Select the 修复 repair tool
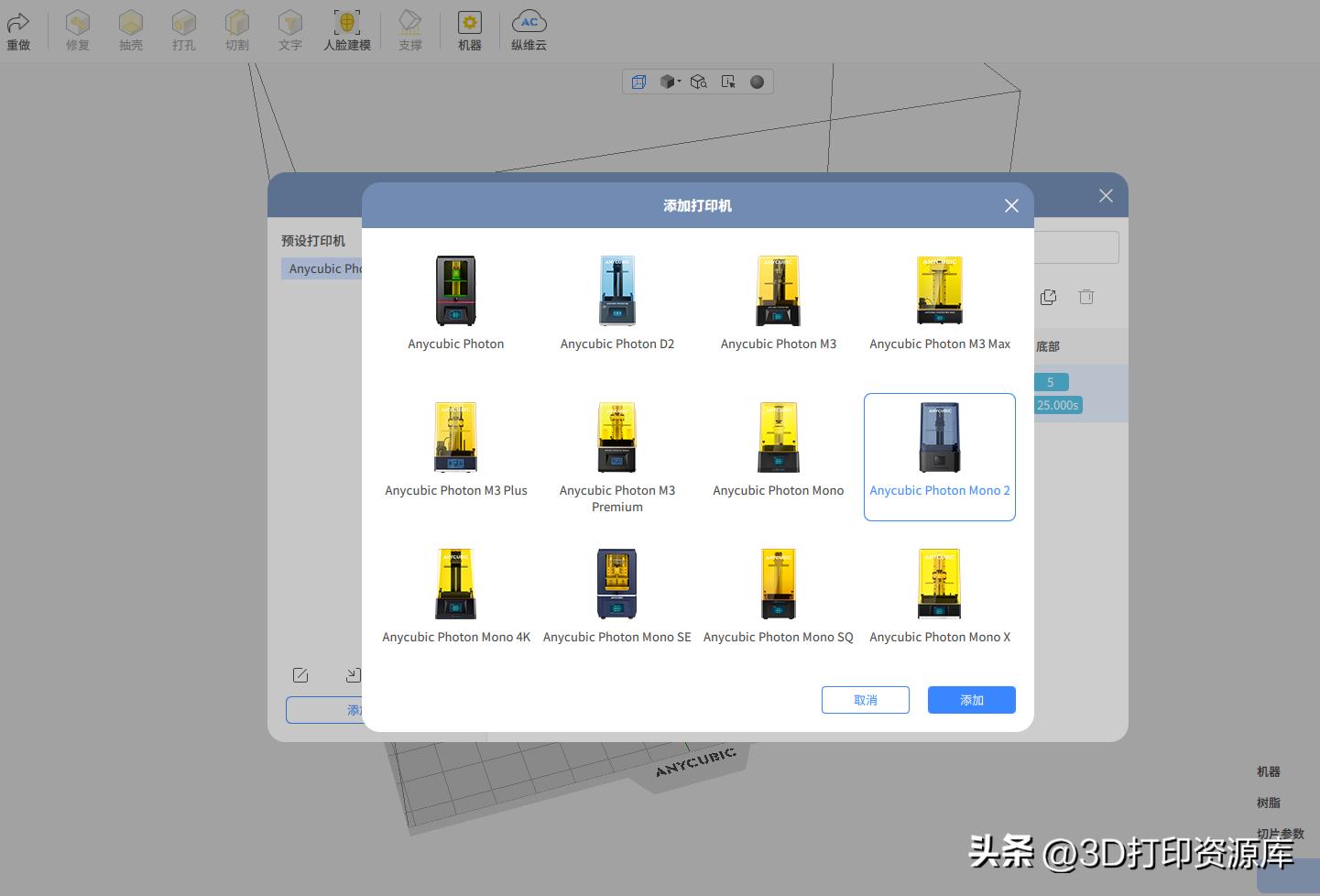Image resolution: width=1320 pixels, height=896 pixels. click(x=77, y=28)
